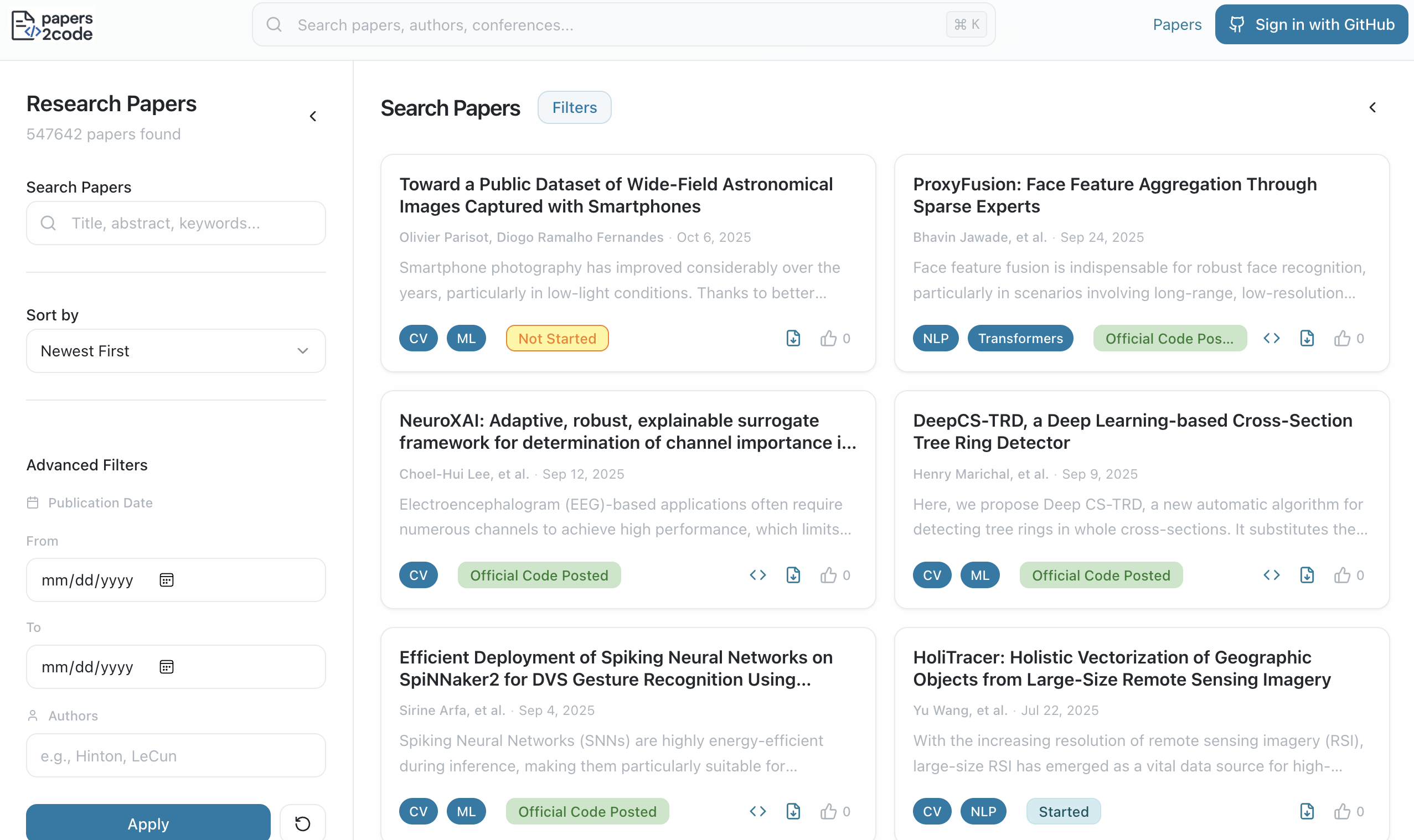Collapse the Research Papers sidebar chevron

click(x=313, y=117)
